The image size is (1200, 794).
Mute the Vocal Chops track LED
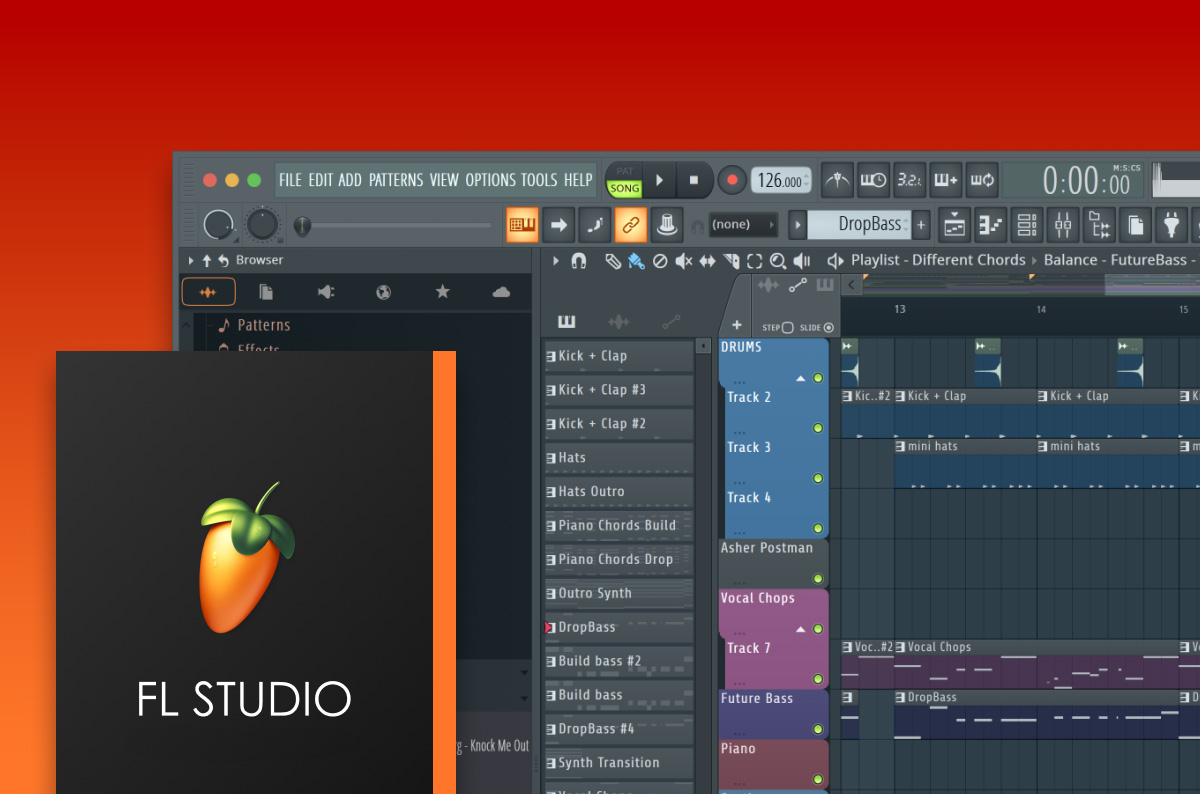click(817, 629)
